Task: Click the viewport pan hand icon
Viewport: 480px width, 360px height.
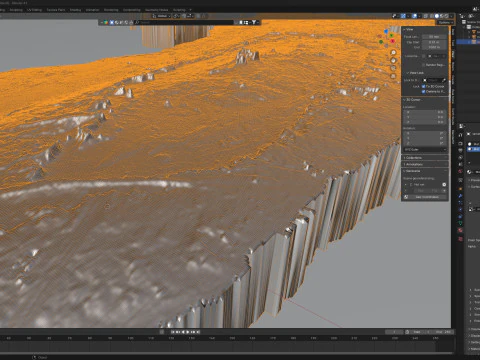Action: [393, 60]
